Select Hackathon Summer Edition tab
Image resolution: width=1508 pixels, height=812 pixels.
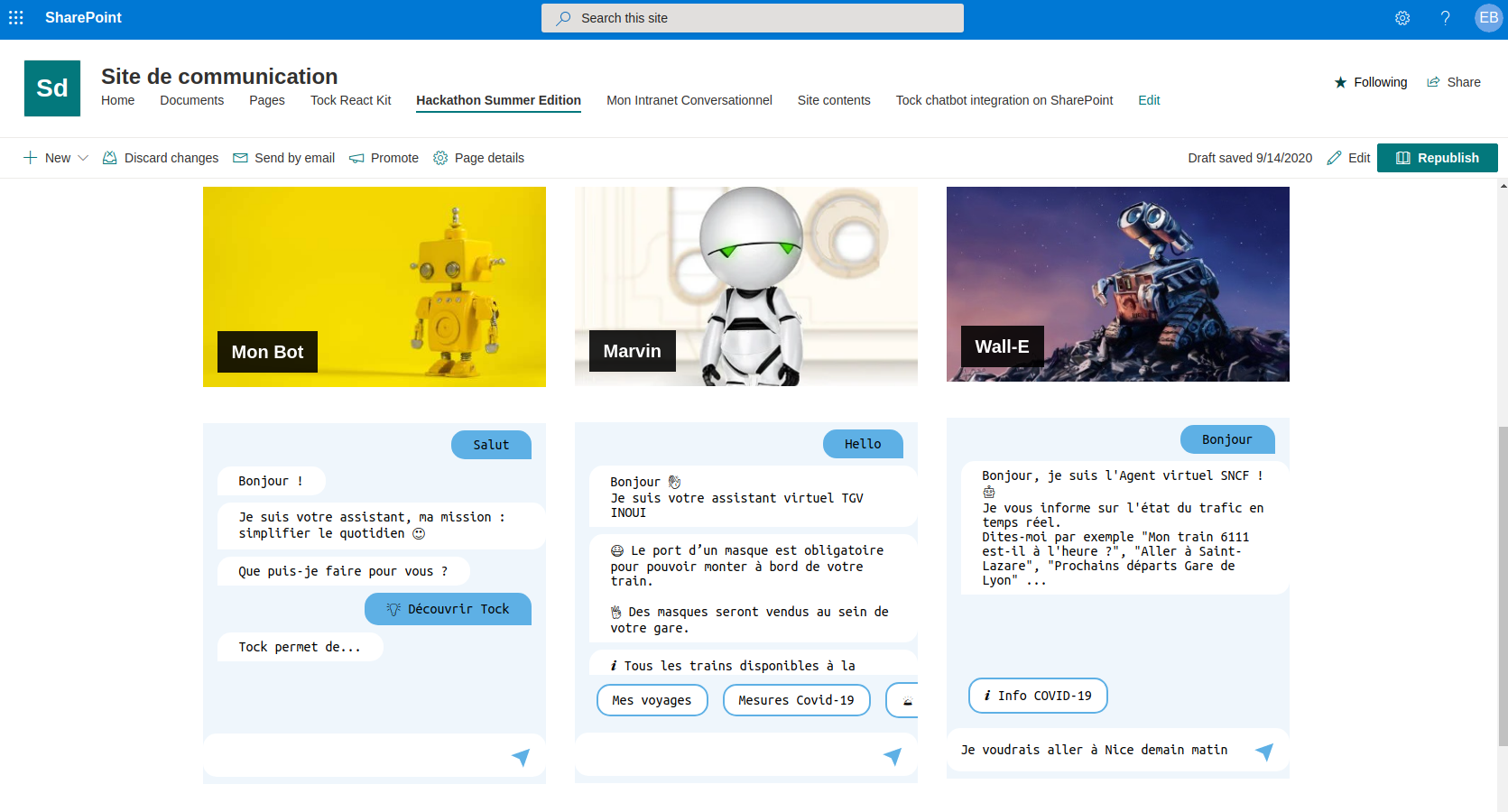point(498,100)
